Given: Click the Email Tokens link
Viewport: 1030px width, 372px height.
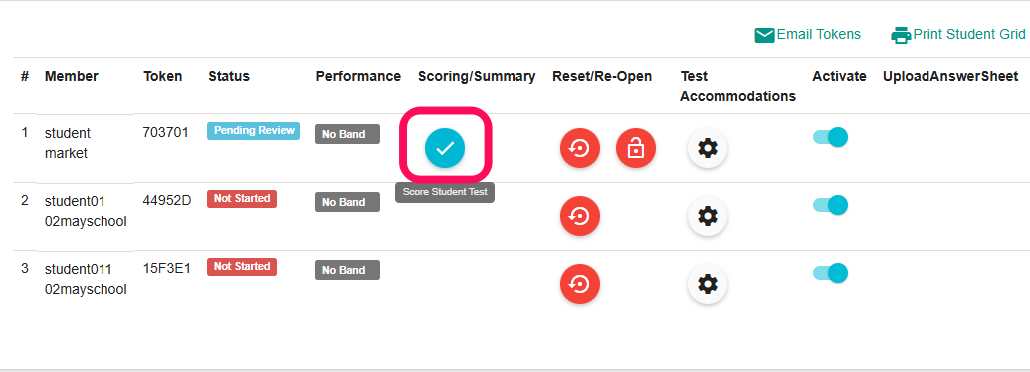Looking at the screenshot, I should (x=818, y=35).
